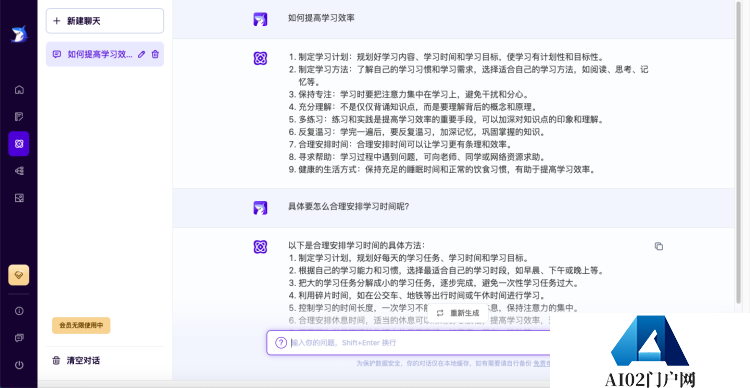The height and width of the screenshot is (388, 750).
Task: Click 新建聊天 new chat button
Action: tap(105, 21)
